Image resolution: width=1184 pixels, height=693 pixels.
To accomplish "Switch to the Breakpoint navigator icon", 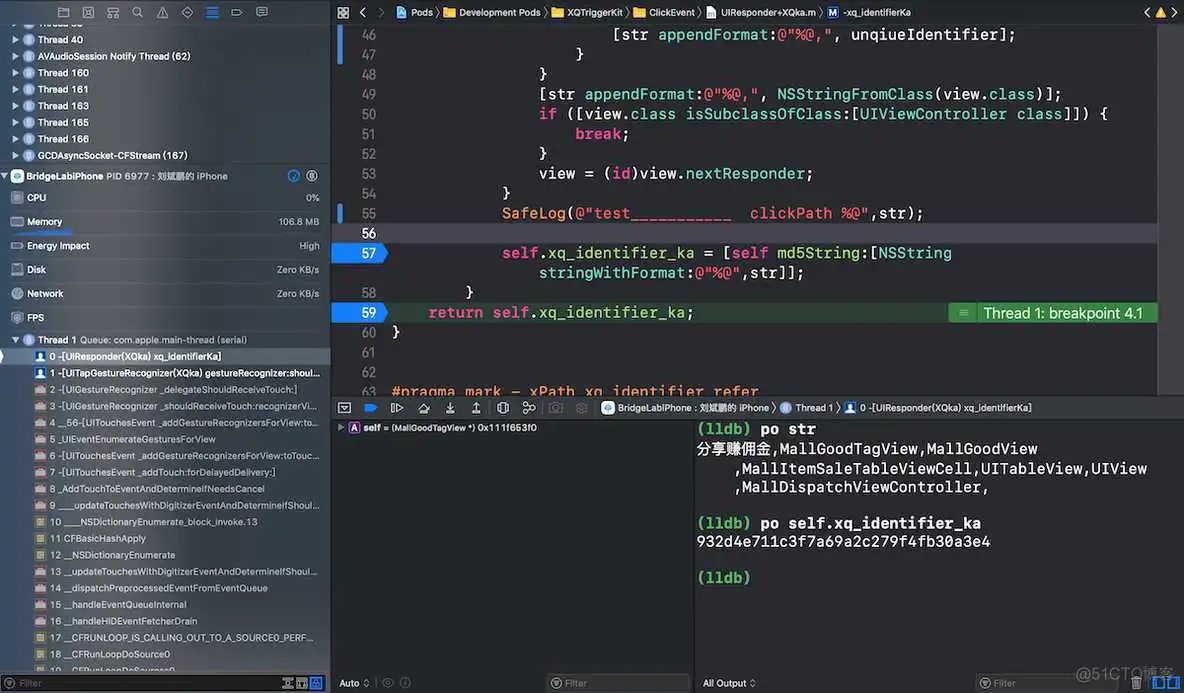I will pyautogui.click(x=237, y=12).
